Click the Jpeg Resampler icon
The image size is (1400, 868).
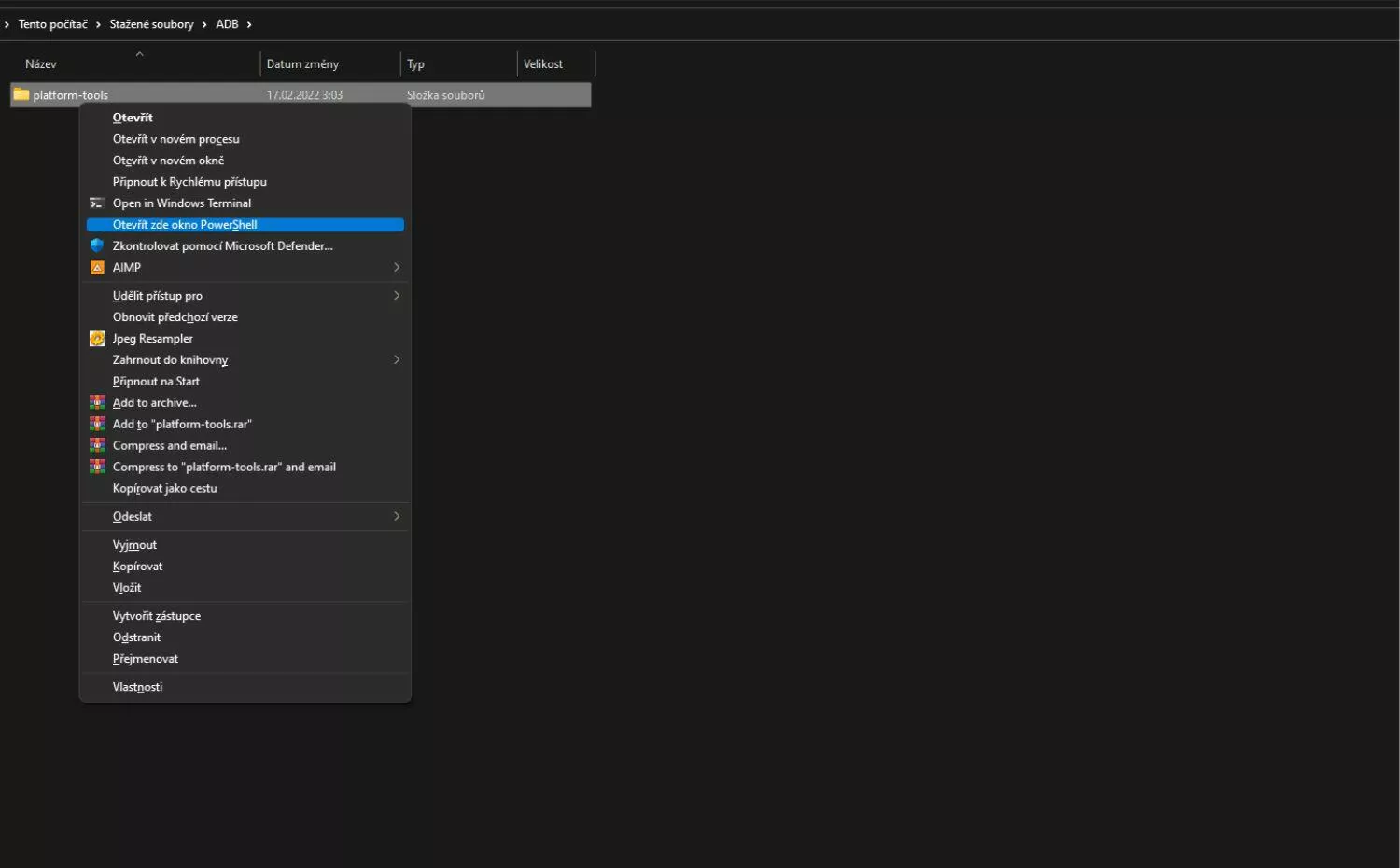(x=97, y=339)
